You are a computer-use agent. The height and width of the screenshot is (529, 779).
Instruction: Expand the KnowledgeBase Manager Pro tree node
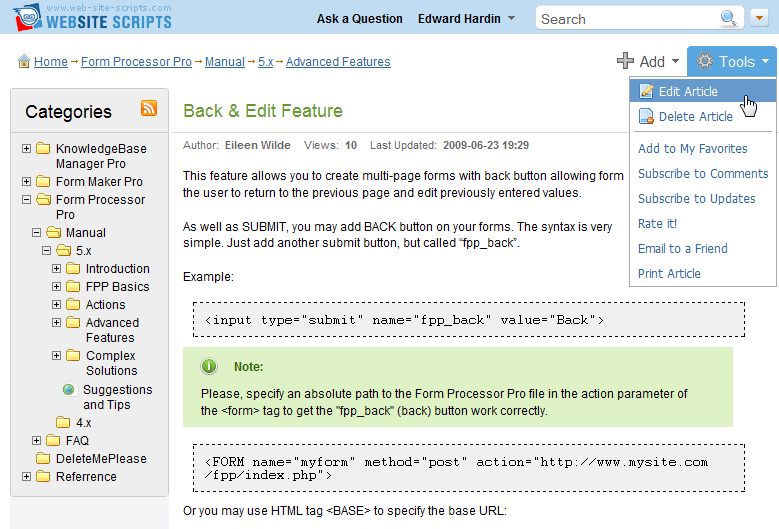pos(26,149)
